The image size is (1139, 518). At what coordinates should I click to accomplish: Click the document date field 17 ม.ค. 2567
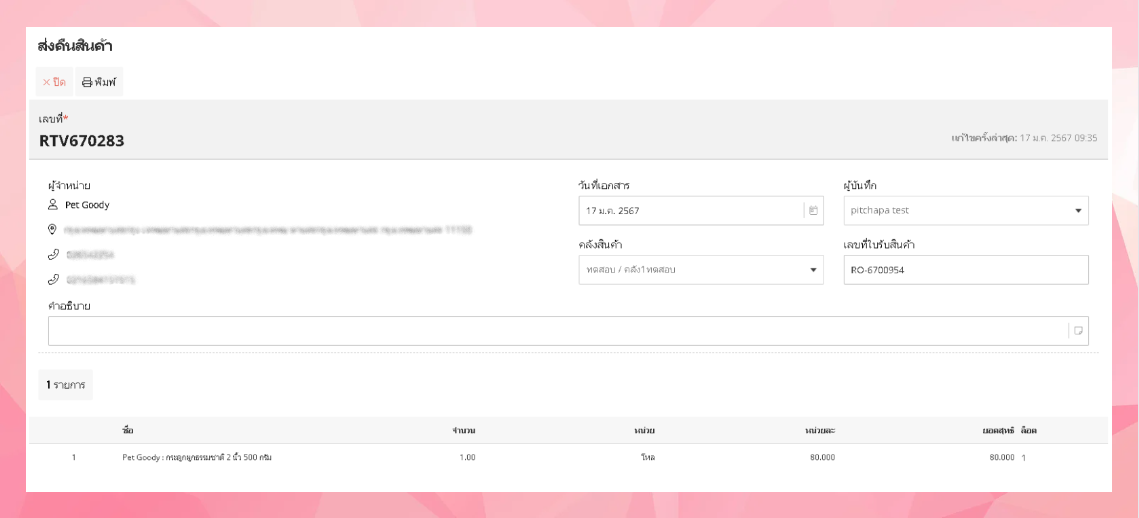click(x=690, y=211)
